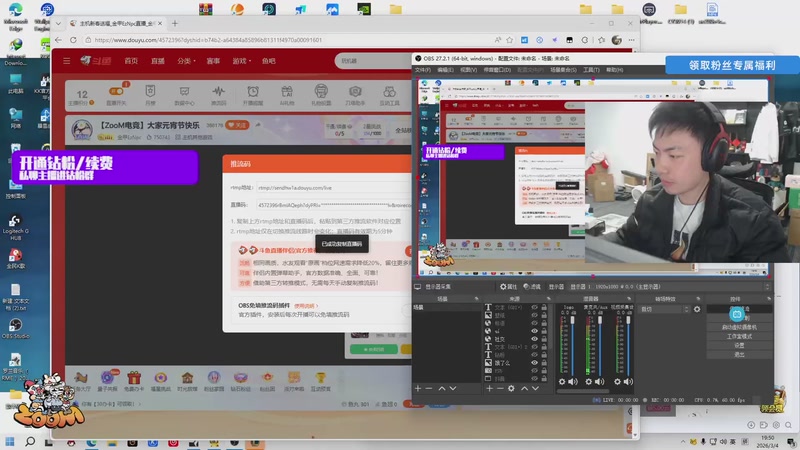Toggle visibility of the w1 source

(x=534, y=331)
